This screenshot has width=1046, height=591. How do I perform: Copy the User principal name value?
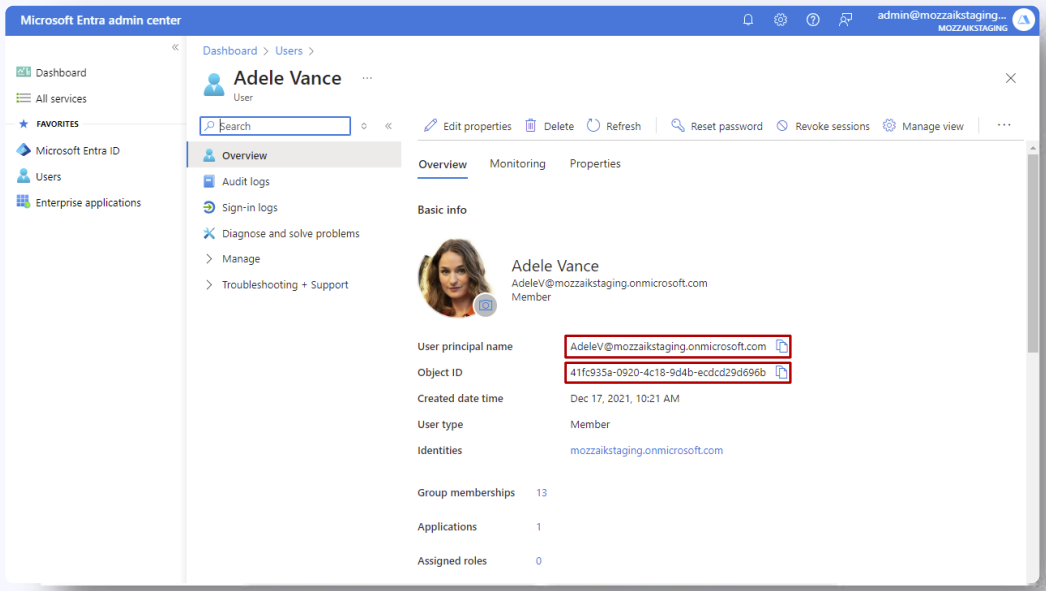pos(781,346)
